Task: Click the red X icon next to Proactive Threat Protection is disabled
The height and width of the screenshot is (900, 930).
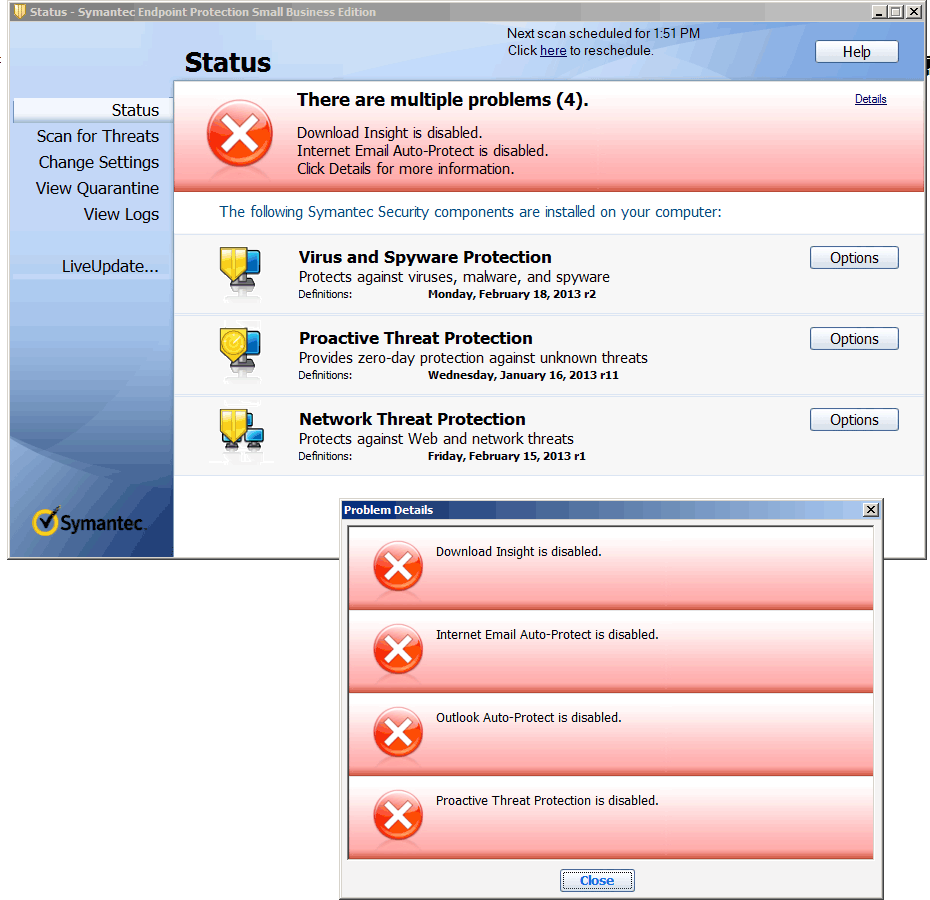Action: click(x=398, y=816)
